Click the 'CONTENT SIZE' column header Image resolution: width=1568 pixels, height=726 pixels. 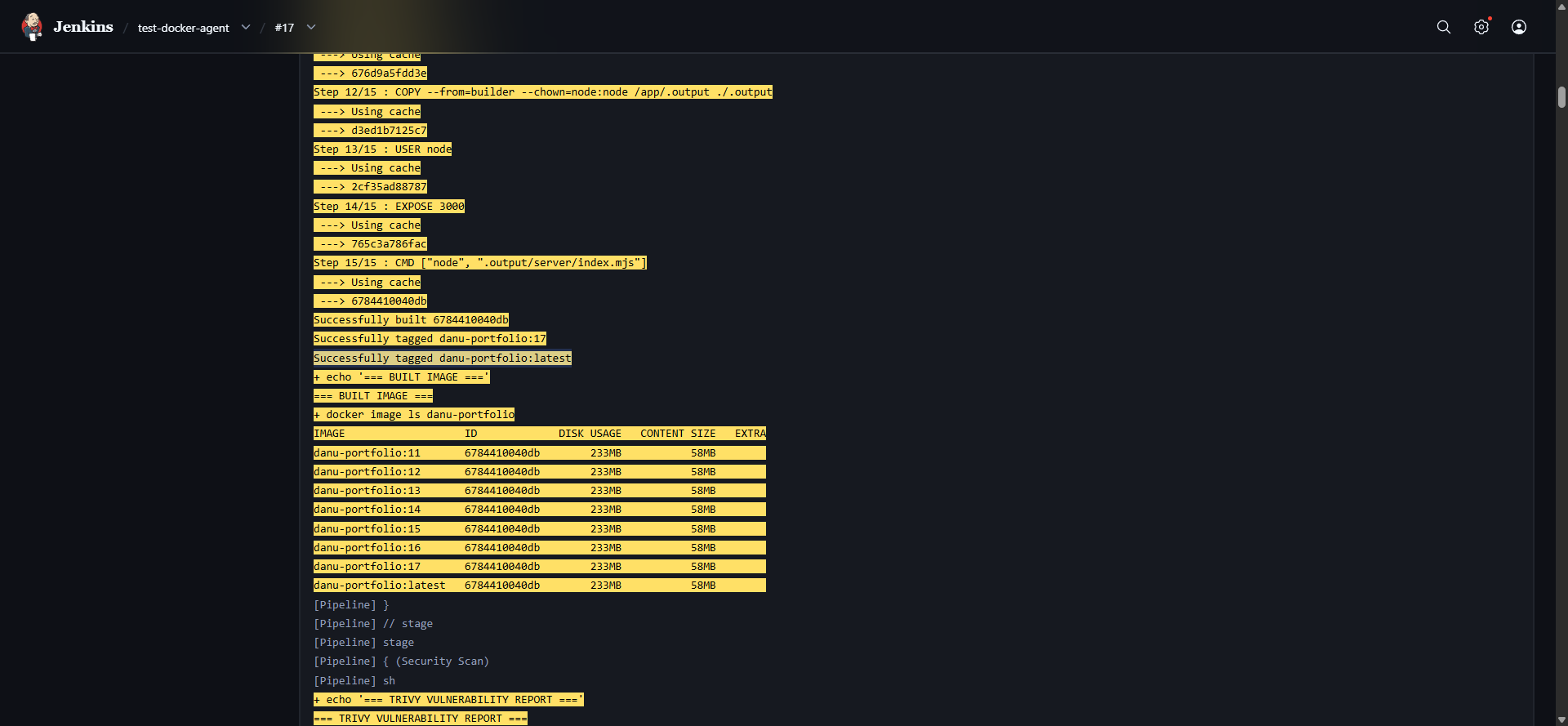[678, 434]
